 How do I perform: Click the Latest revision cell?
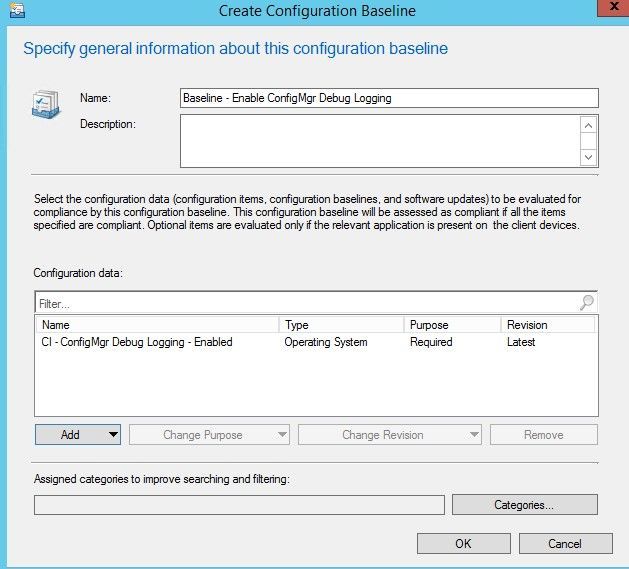coord(521,342)
